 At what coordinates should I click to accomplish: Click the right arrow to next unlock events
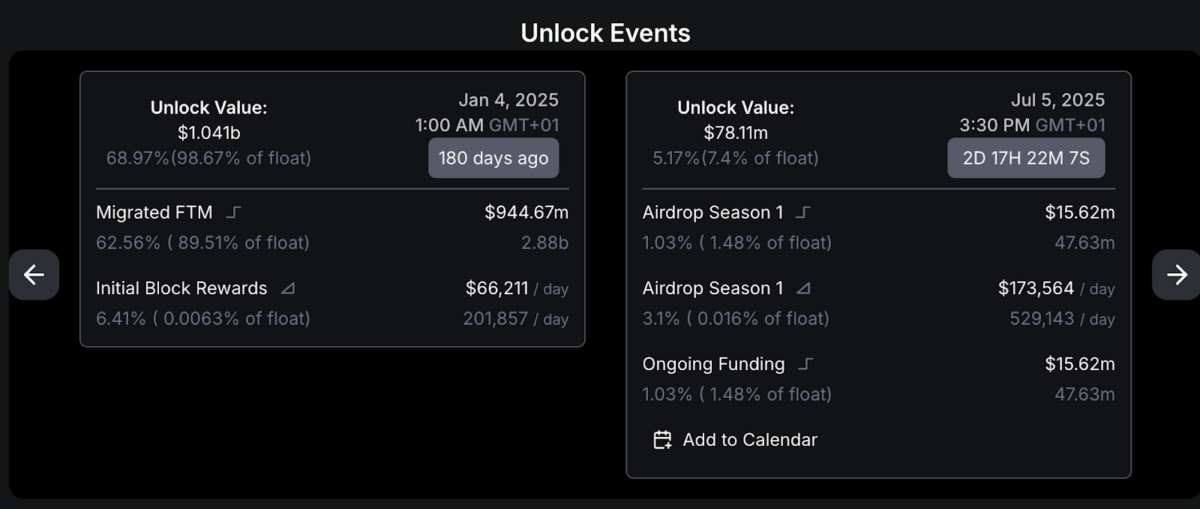click(1176, 275)
